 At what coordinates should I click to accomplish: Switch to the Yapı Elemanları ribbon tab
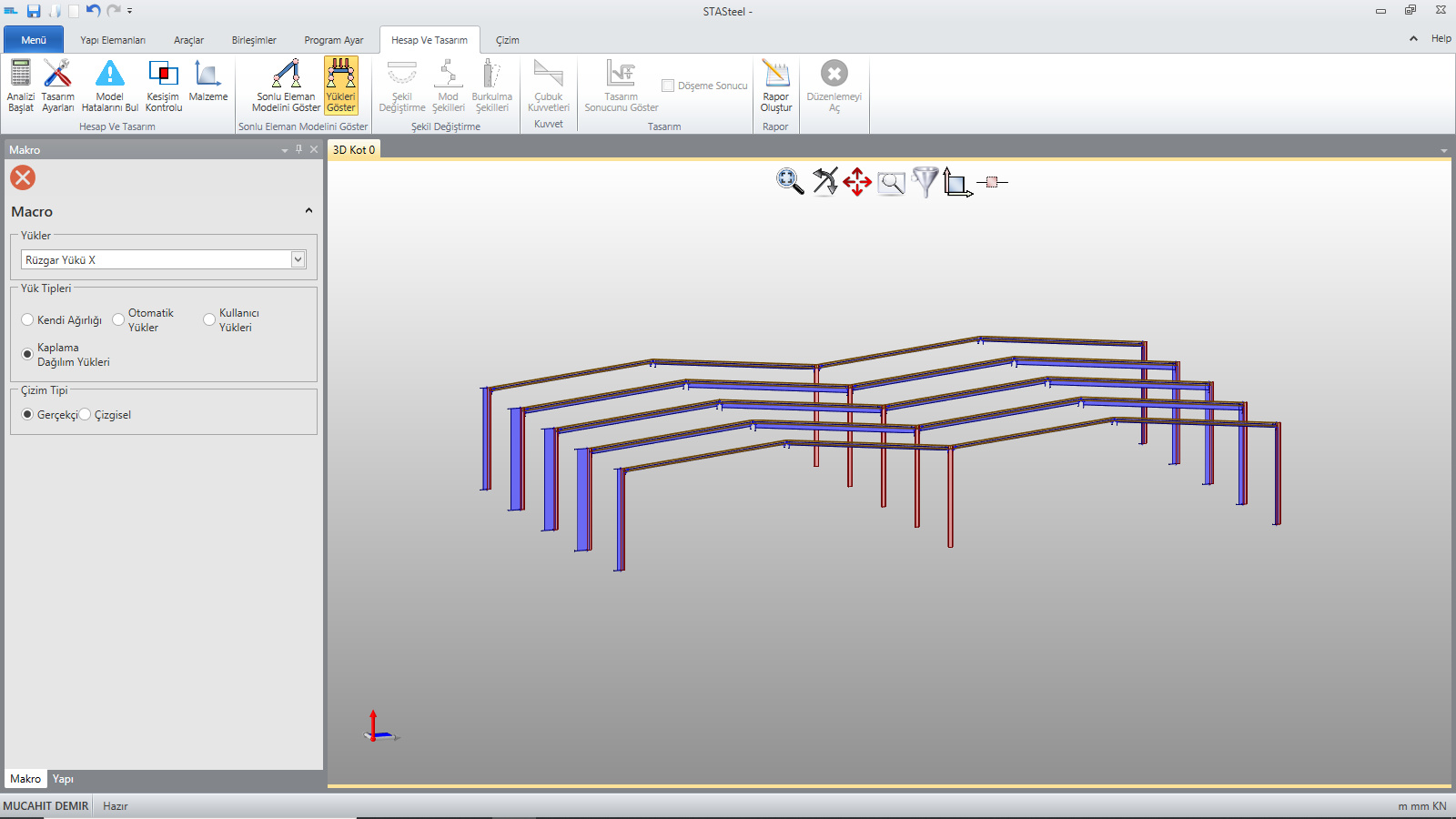(113, 40)
